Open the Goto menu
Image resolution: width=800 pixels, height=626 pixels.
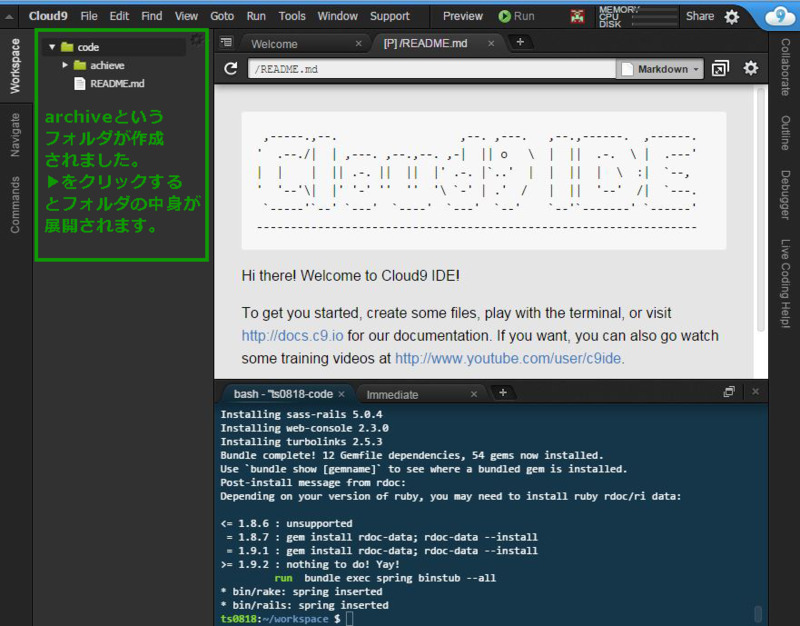tap(222, 16)
